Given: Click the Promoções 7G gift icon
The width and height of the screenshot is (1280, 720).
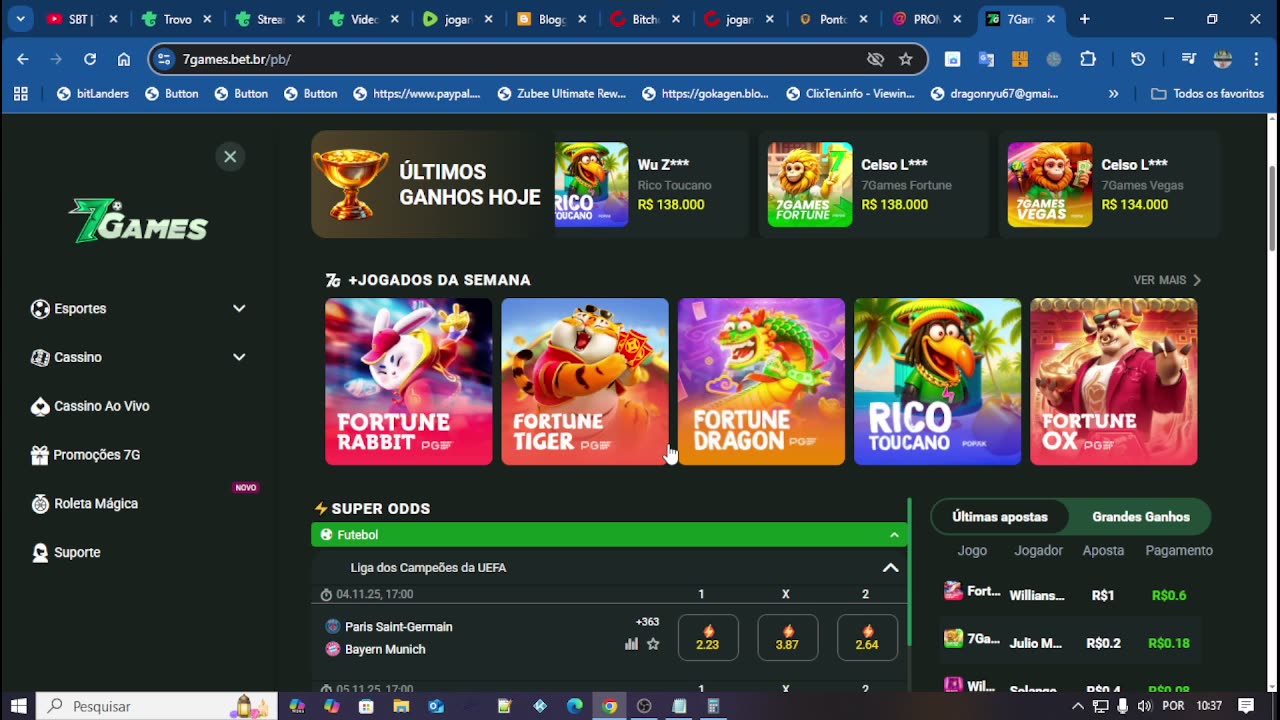Looking at the screenshot, I should [x=40, y=455].
